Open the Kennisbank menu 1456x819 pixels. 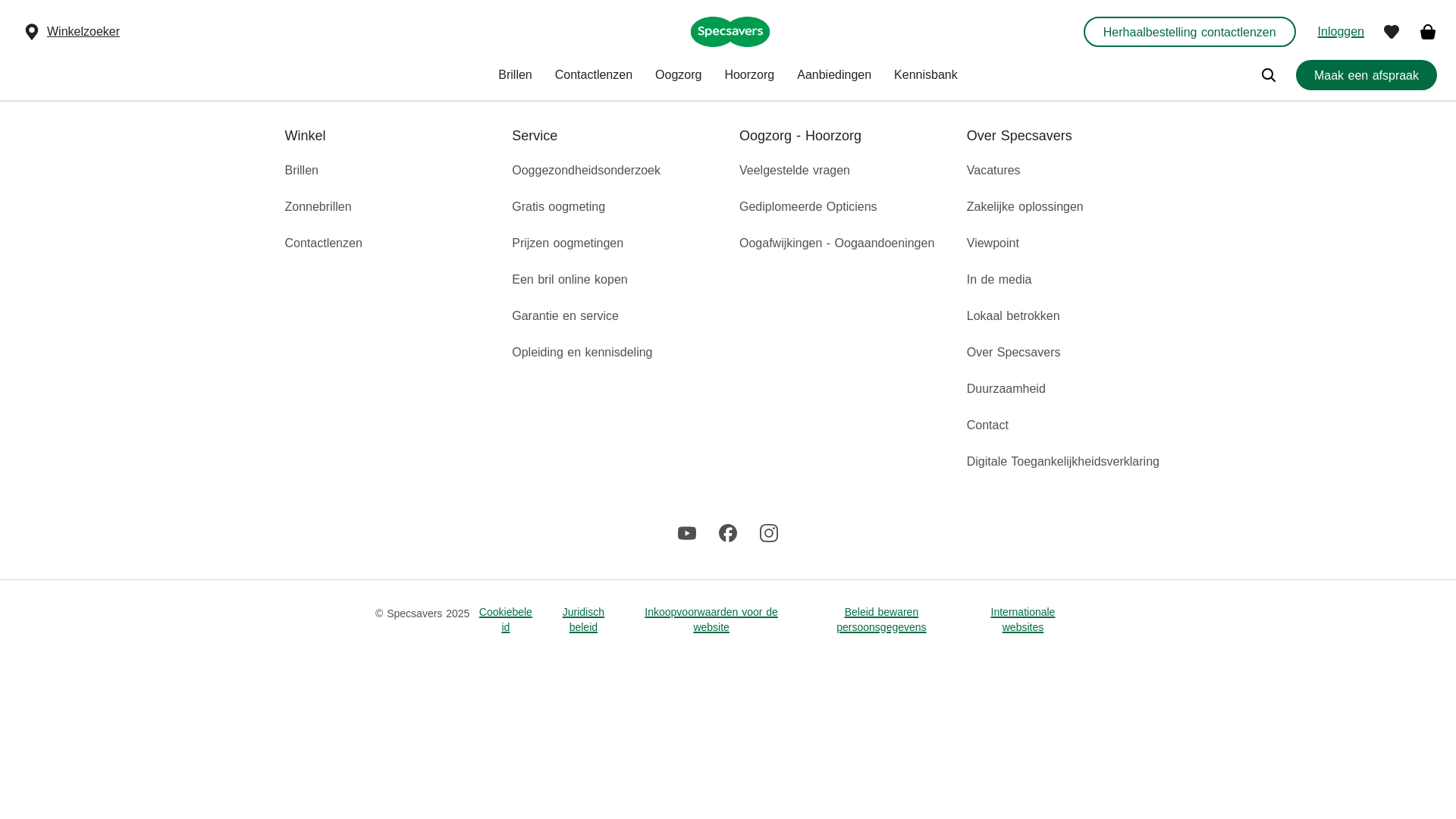tap(926, 75)
